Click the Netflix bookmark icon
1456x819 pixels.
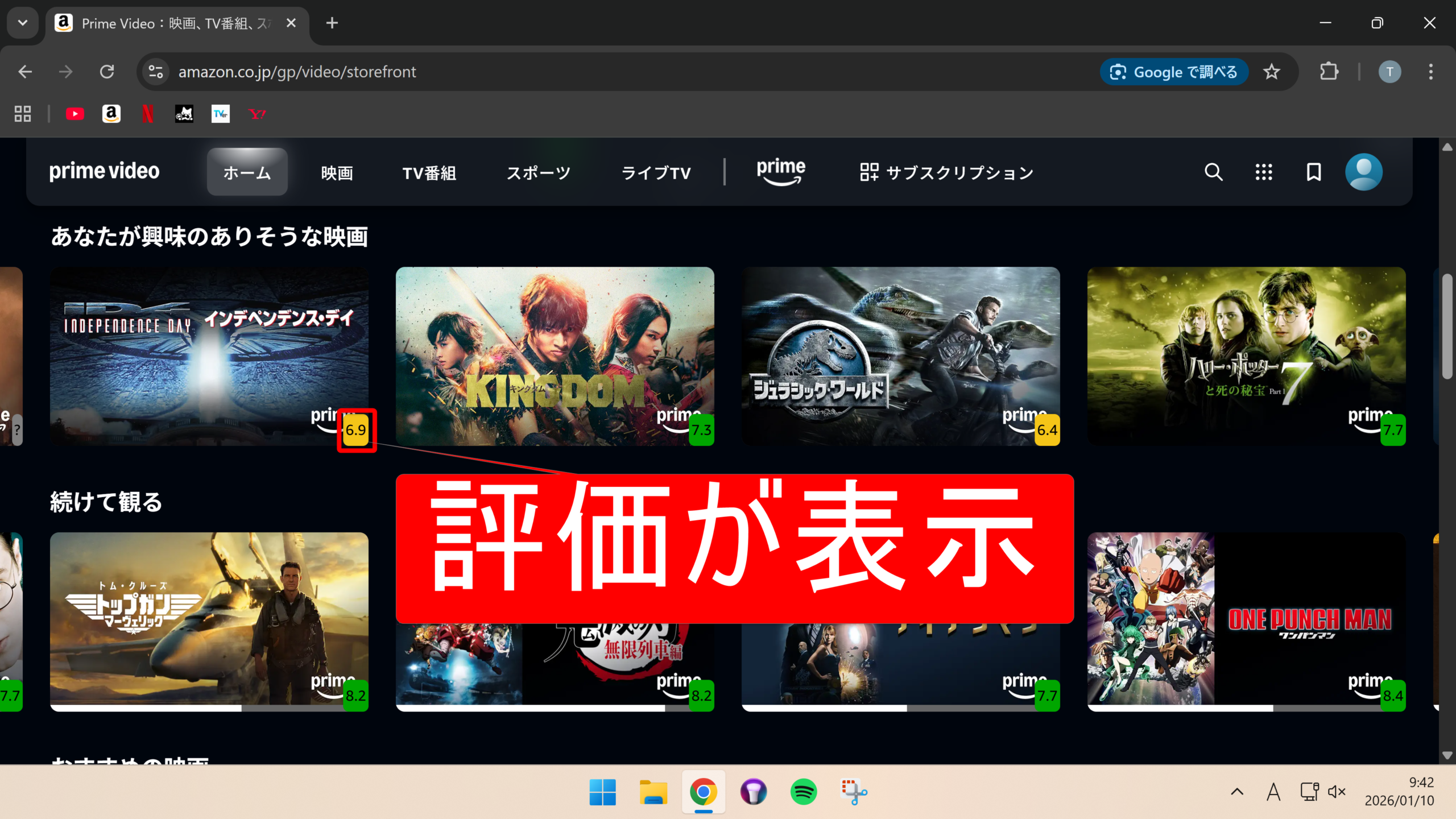[x=147, y=114]
